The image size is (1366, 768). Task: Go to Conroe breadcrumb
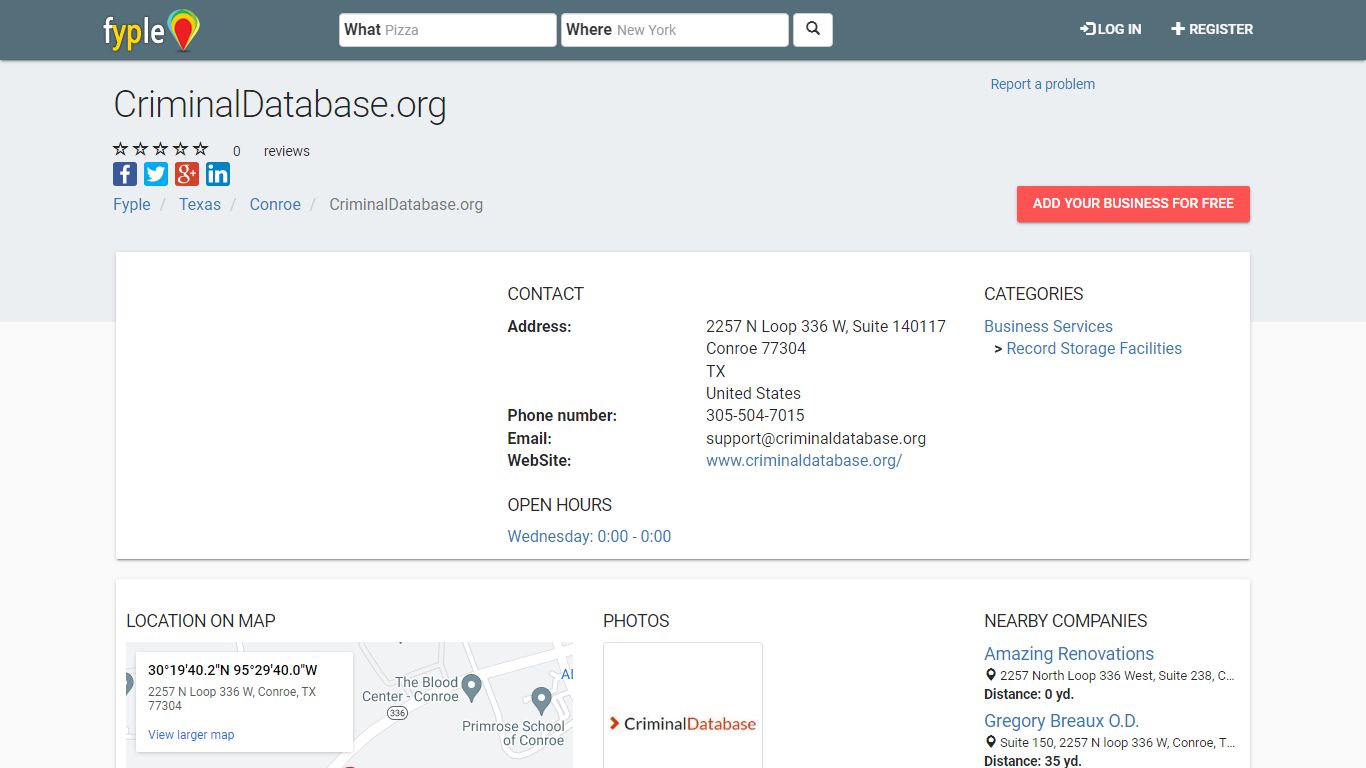(x=275, y=204)
